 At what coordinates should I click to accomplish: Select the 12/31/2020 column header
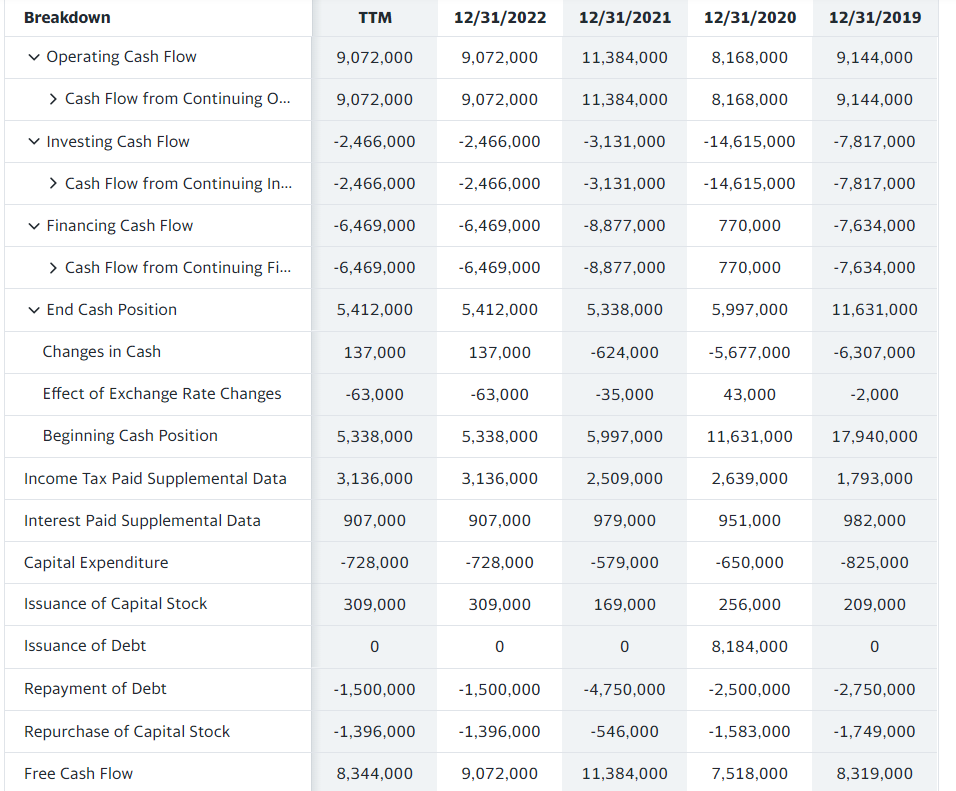click(750, 18)
